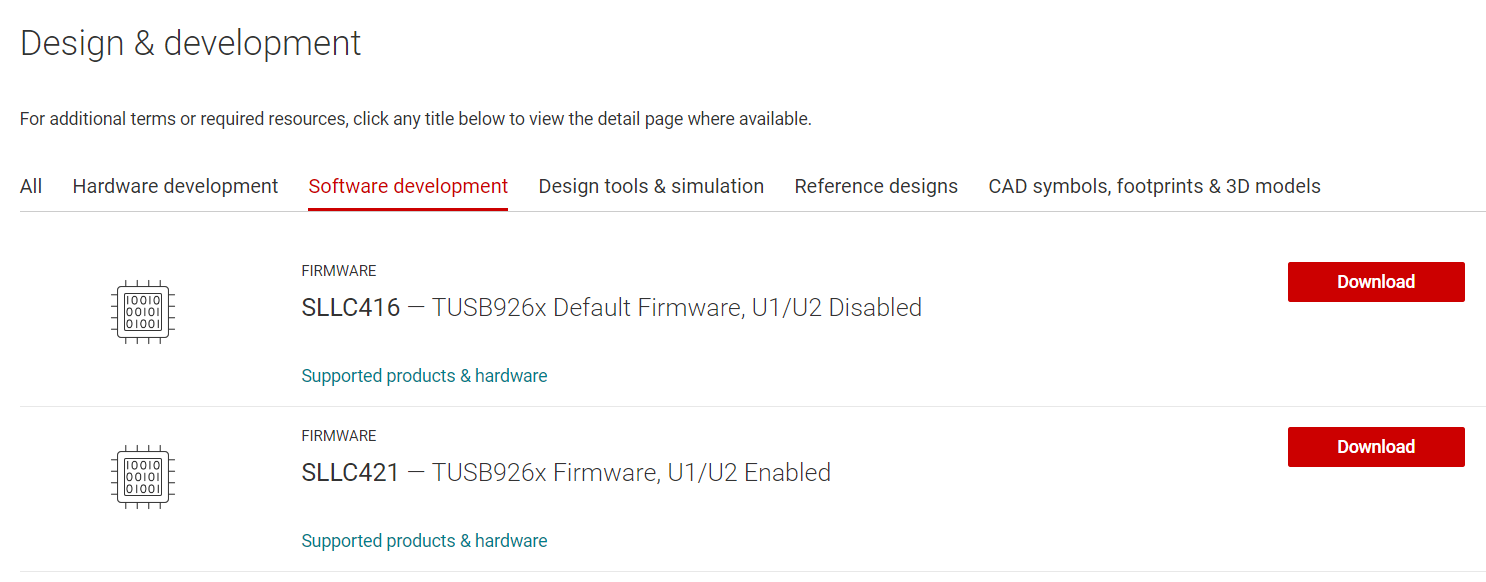Switch to the All tab
The height and width of the screenshot is (582, 1486).
pos(31,186)
